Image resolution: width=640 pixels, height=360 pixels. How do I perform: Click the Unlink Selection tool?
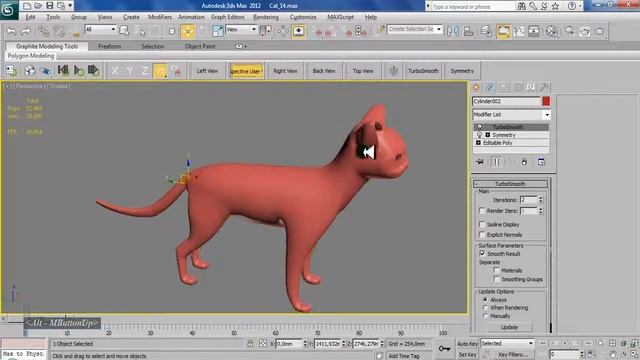[x=59, y=31]
